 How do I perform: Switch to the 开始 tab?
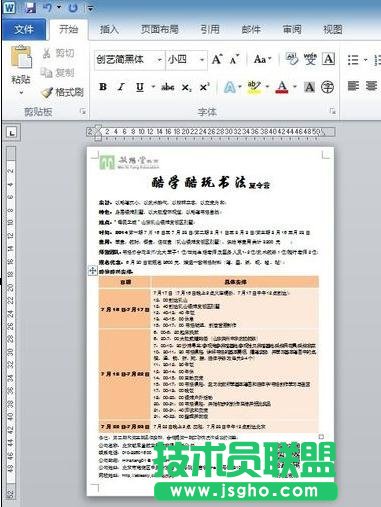pyautogui.click(x=69, y=30)
